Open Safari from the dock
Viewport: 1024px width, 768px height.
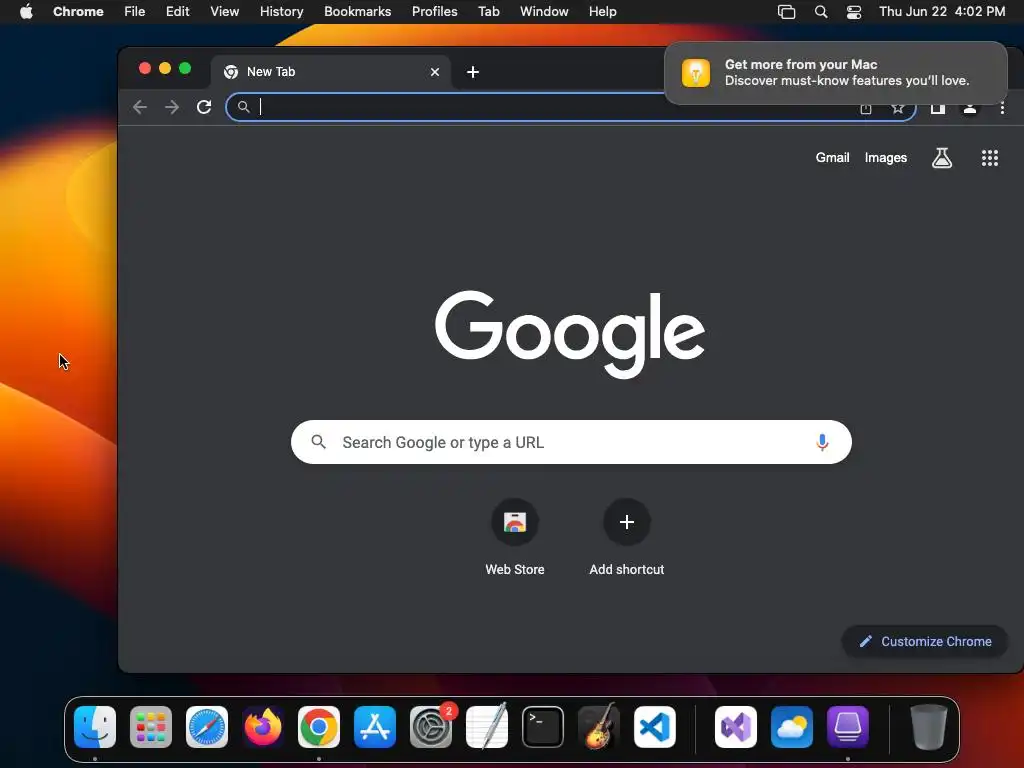pyautogui.click(x=207, y=727)
